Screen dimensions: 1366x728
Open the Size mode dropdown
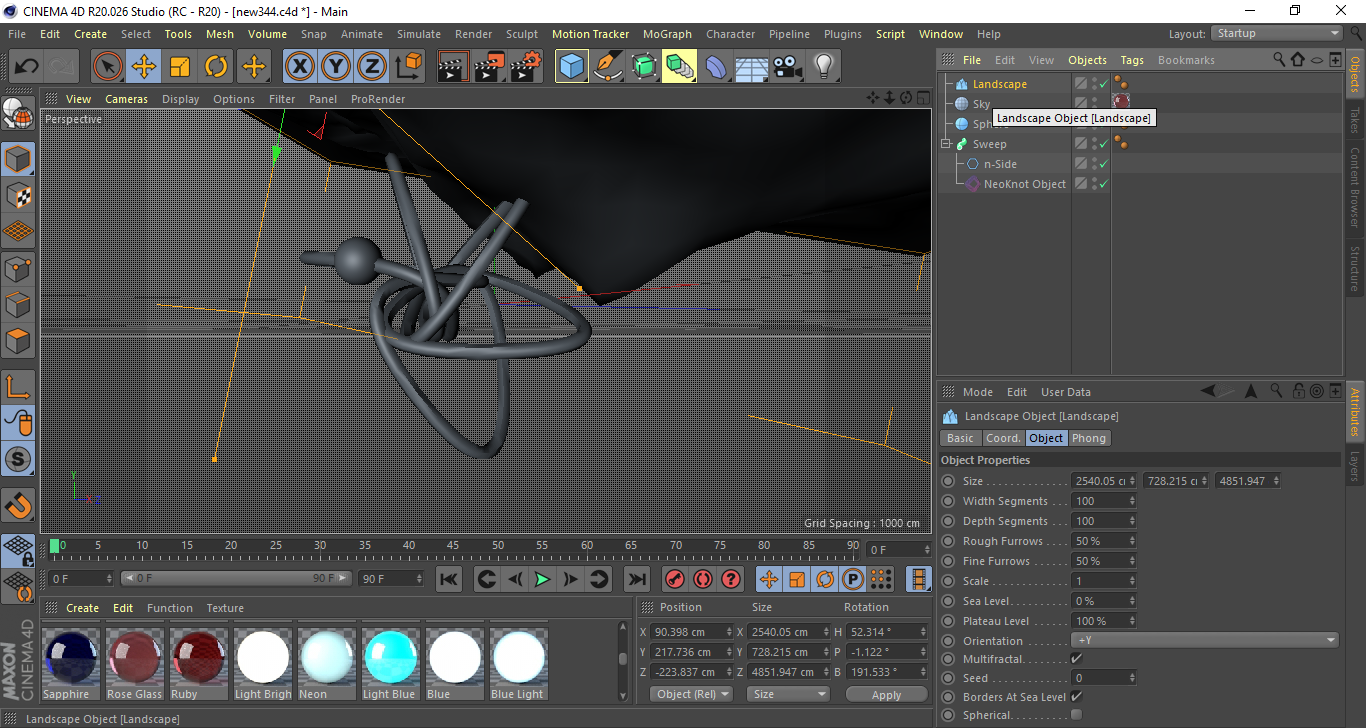pos(789,694)
